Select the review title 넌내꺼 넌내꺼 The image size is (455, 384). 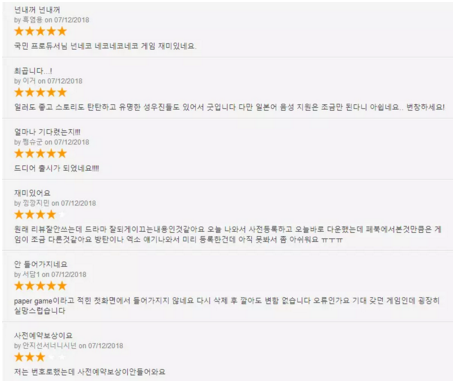(x=37, y=10)
